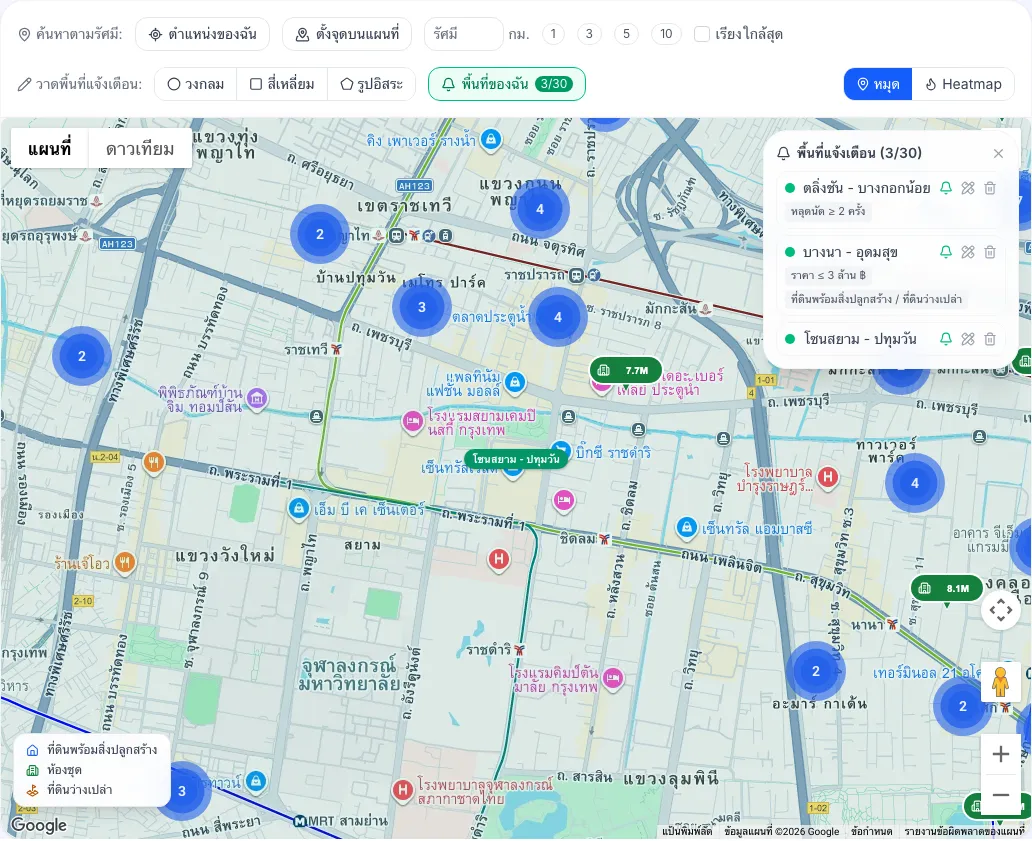
Task: Select the 5 km radius chip
Action: pos(626,34)
